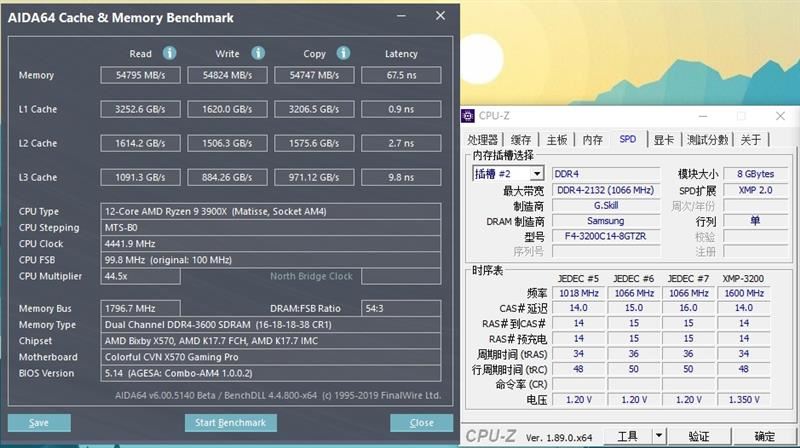Click the manufacturer field G.Skill in CPU-Z
800x448 pixels.
click(606, 206)
